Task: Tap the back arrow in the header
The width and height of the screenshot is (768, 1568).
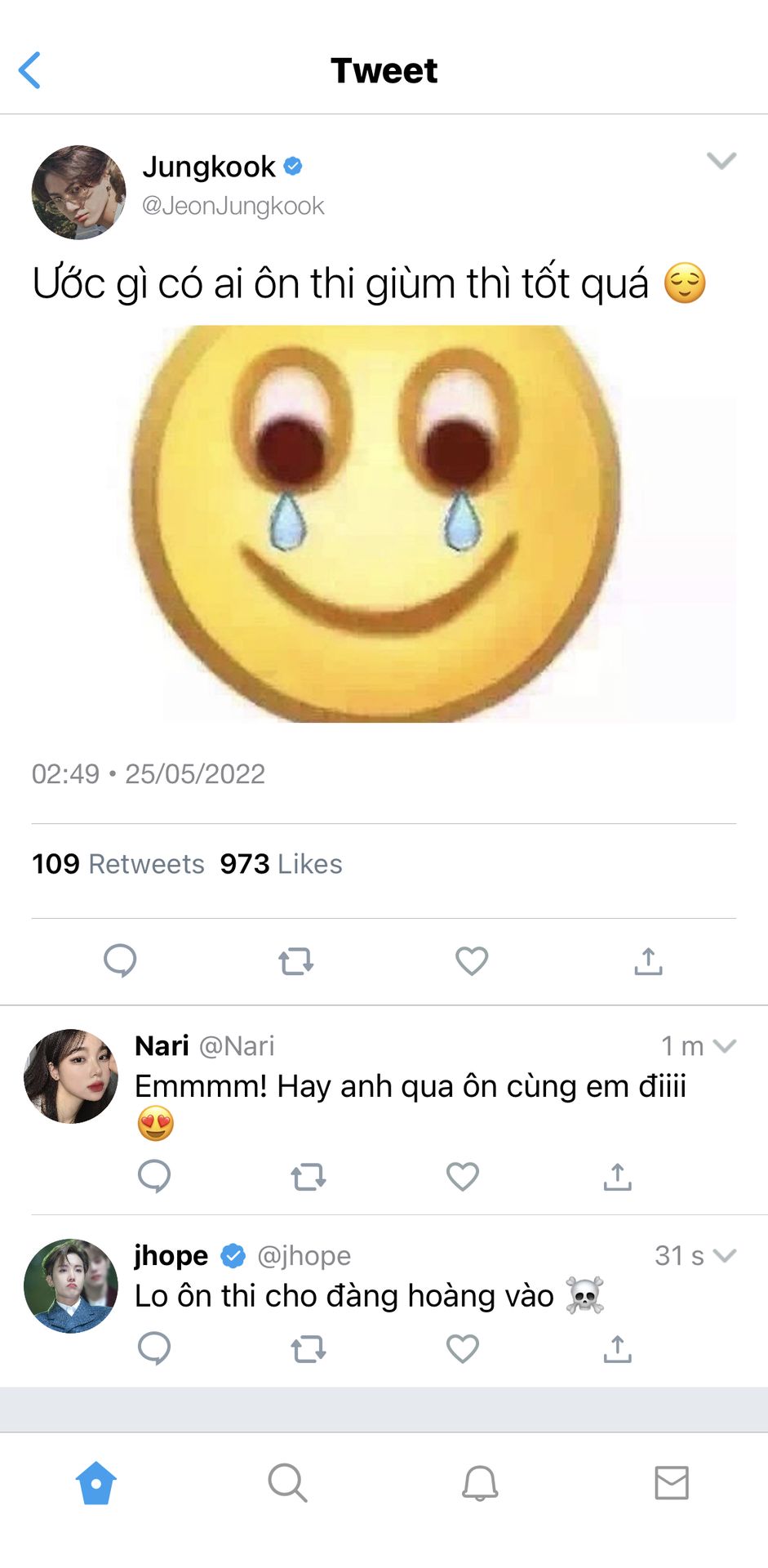Action: tap(29, 70)
